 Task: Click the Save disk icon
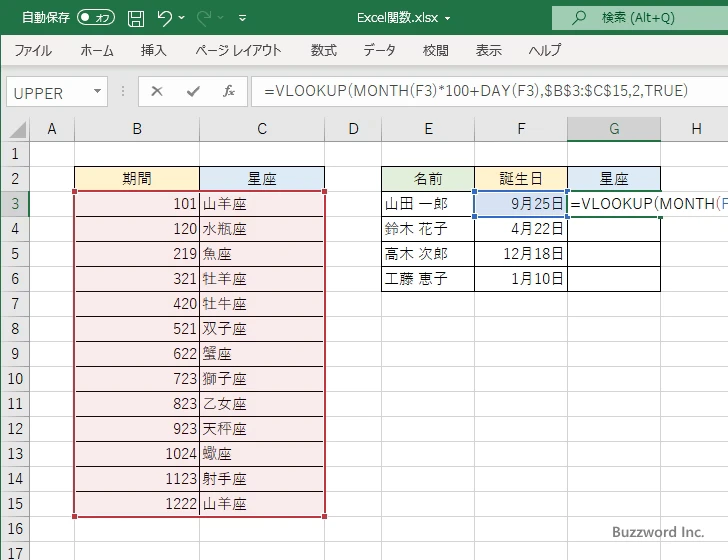tap(136, 18)
